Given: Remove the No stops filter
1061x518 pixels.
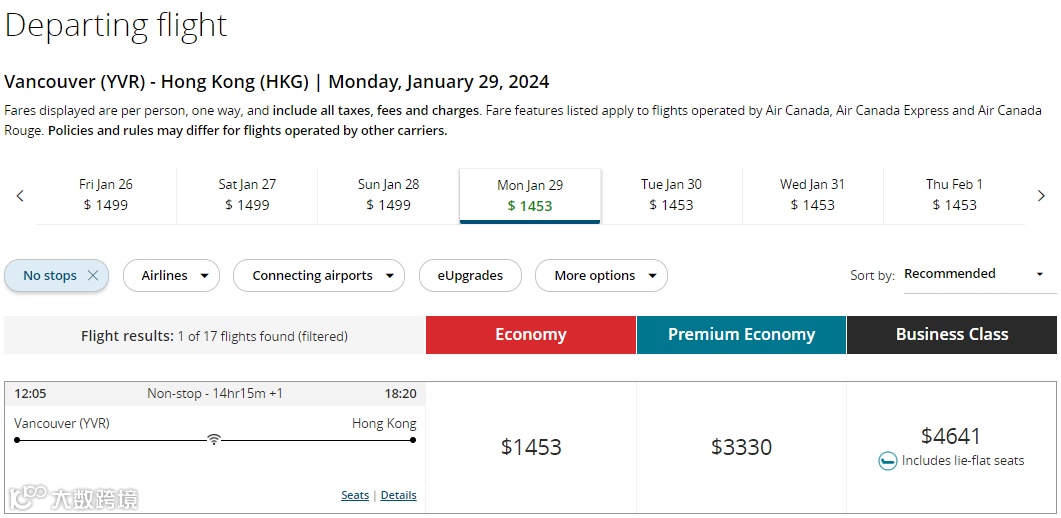Looking at the screenshot, I should (93, 276).
